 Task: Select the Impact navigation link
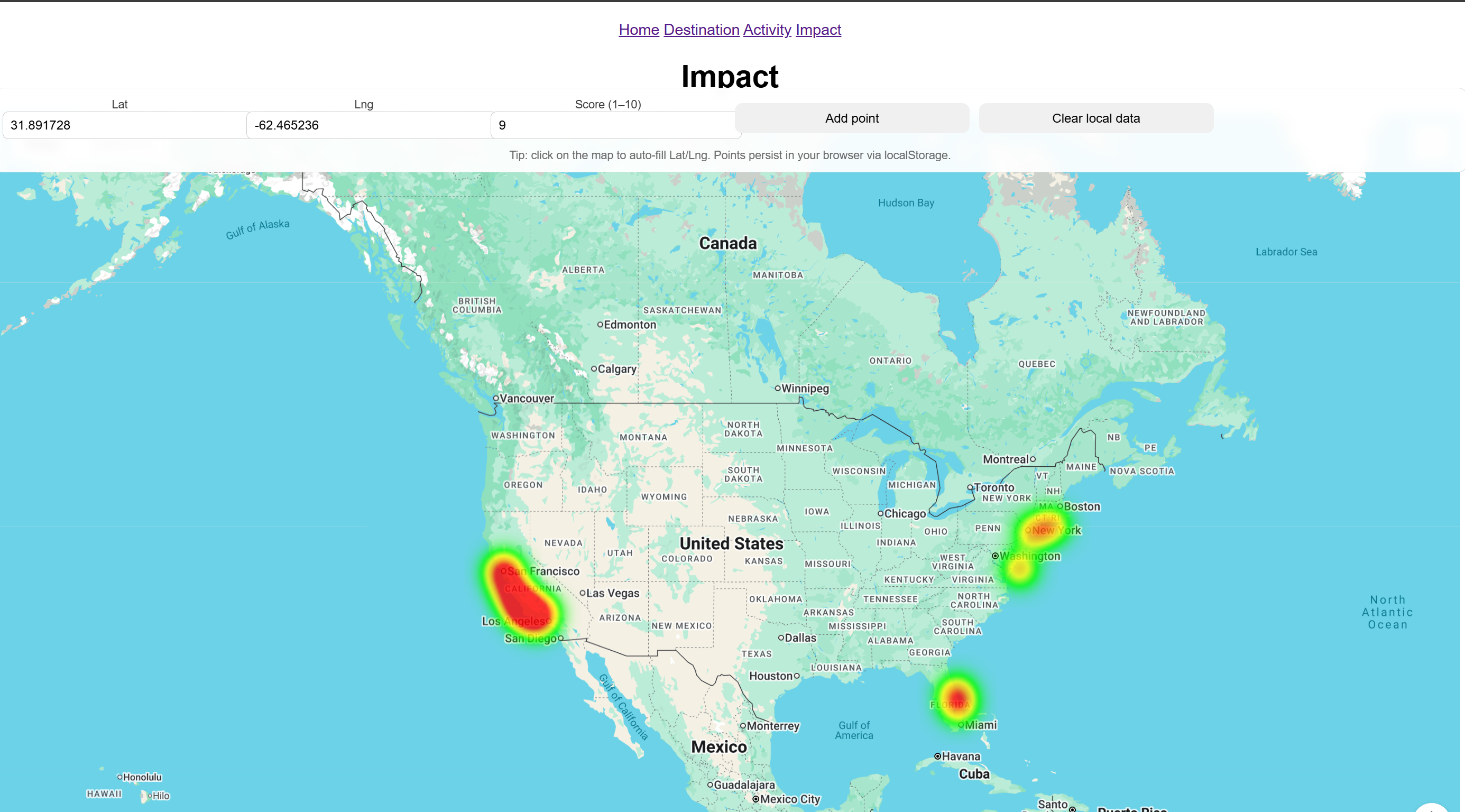(x=817, y=30)
